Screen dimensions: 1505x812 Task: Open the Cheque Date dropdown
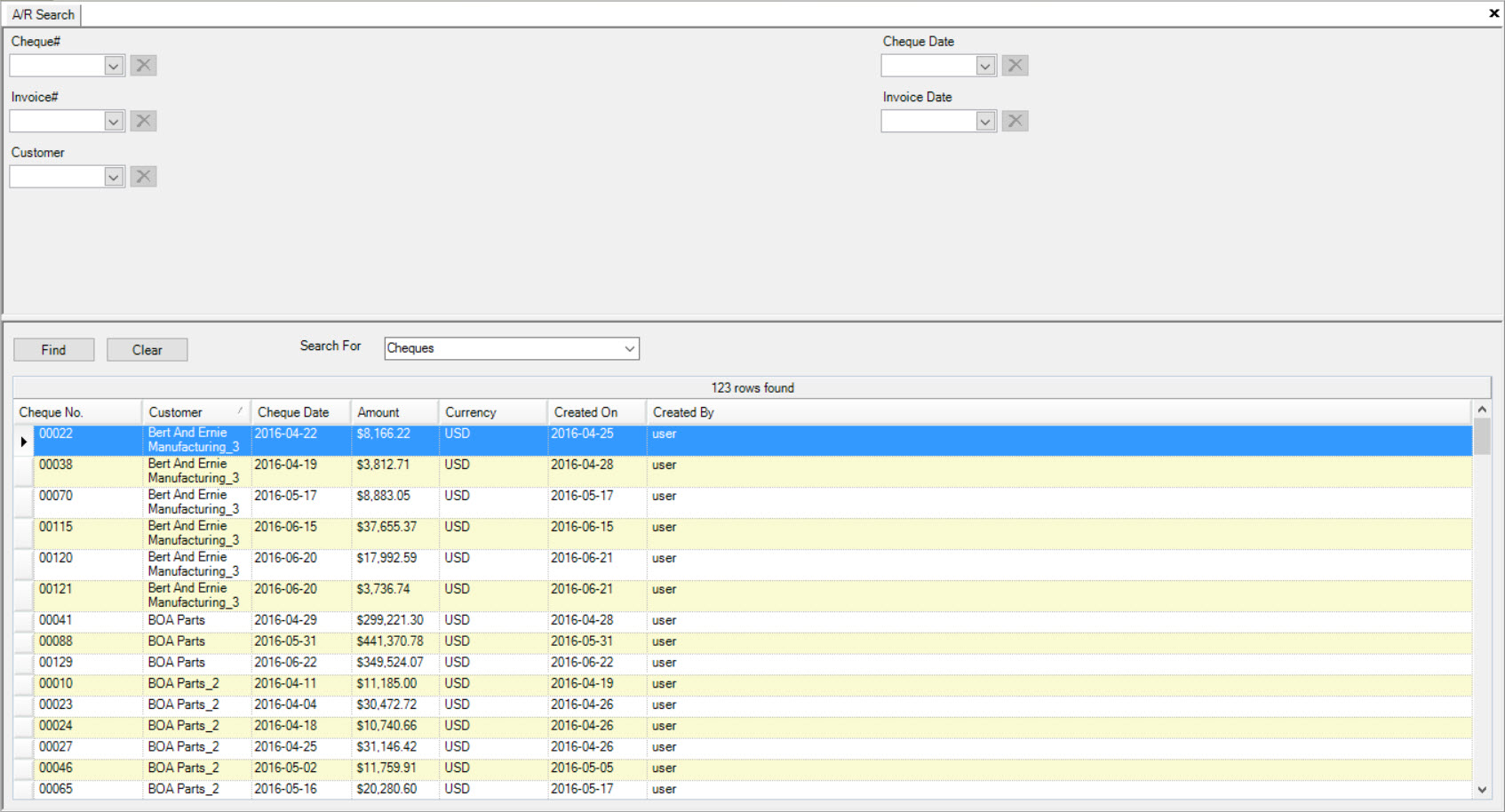(985, 66)
